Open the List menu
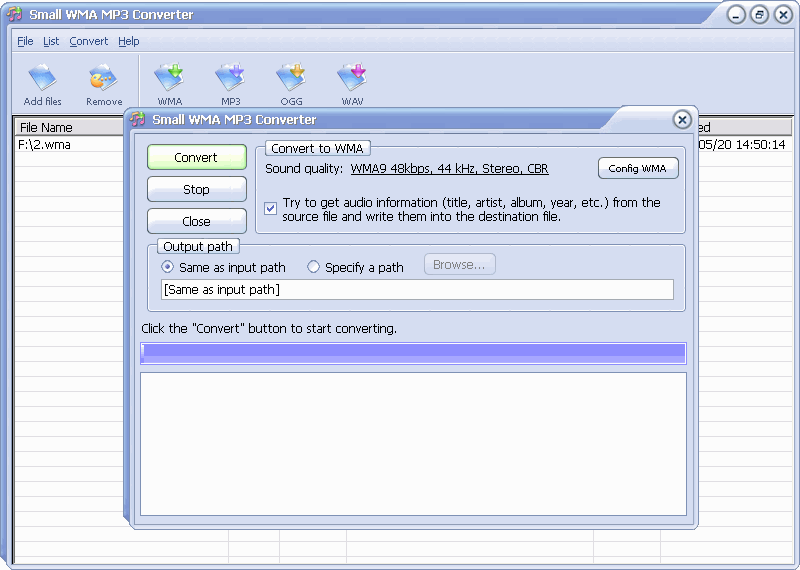This screenshot has width=800, height=570. point(51,41)
